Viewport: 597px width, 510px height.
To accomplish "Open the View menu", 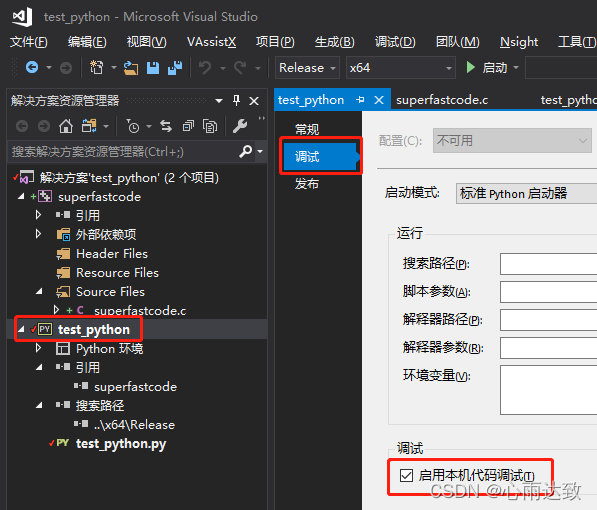I will coord(147,42).
